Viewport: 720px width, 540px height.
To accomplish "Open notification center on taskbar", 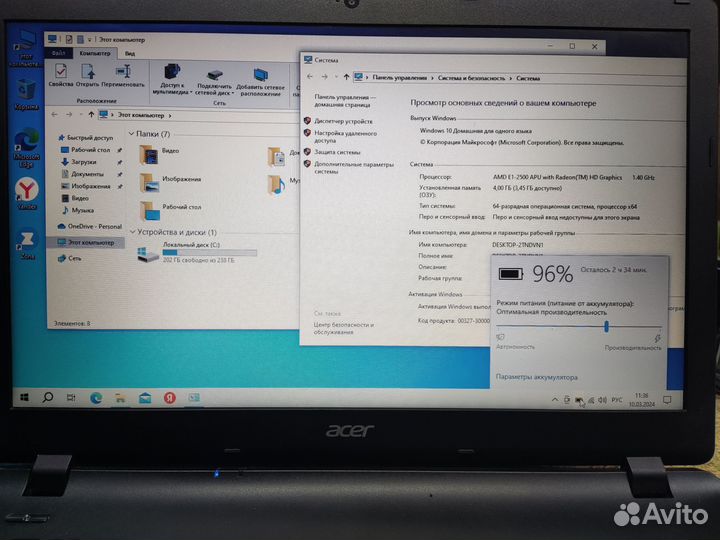I will click(x=667, y=400).
